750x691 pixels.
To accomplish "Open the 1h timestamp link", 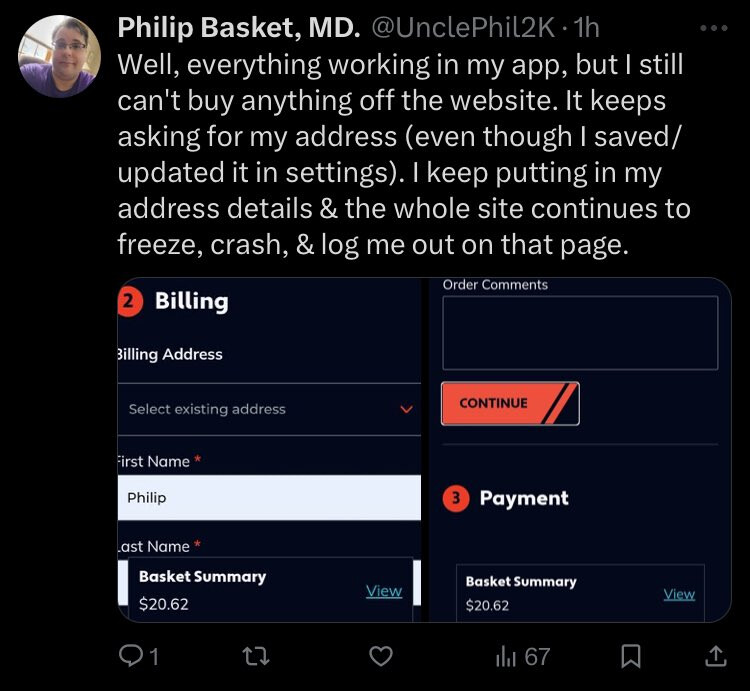I will tap(586, 28).
